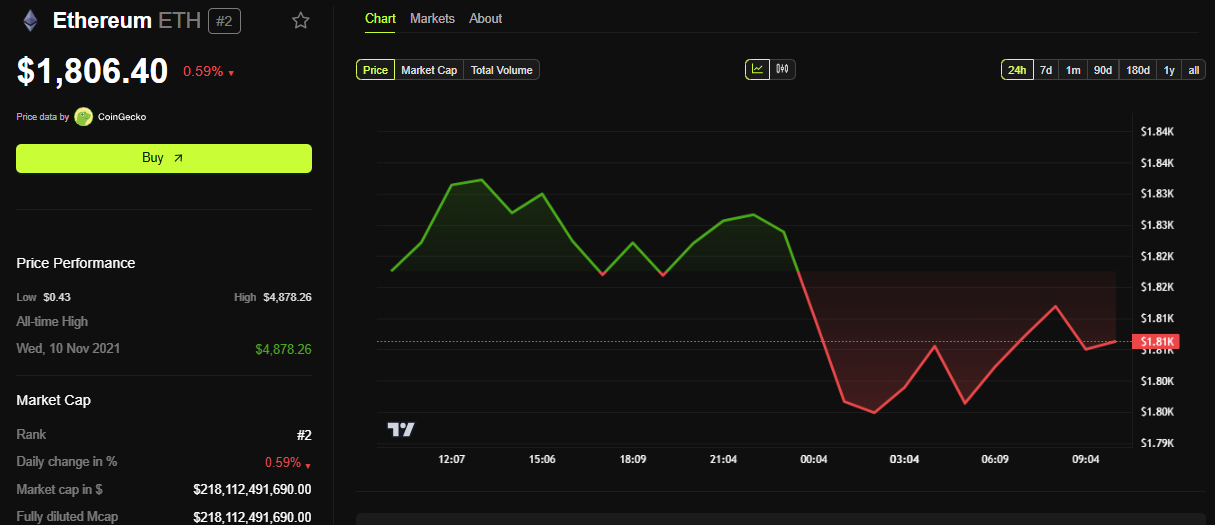Click the Fully diluted Mcap value
This screenshot has height=525, width=1215.
tap(252, 516)
